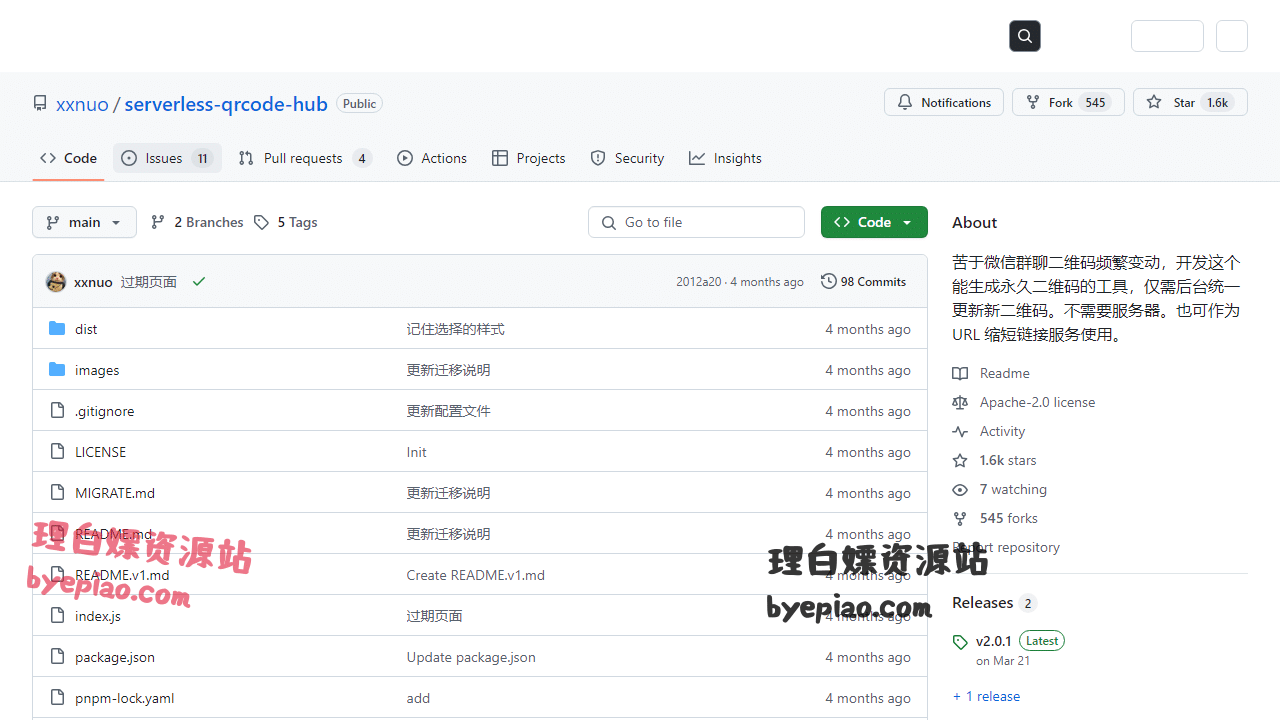The image size is (1280, 720).
Task: Open the MIGRATE.md file
Action: pyautogui.click(x=115, y=493)
